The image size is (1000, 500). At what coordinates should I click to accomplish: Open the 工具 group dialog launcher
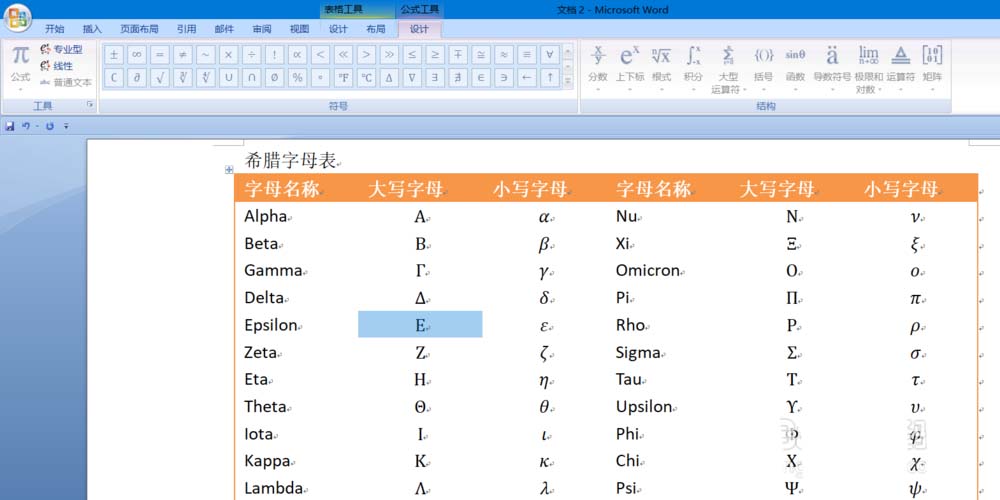[90, 103]
